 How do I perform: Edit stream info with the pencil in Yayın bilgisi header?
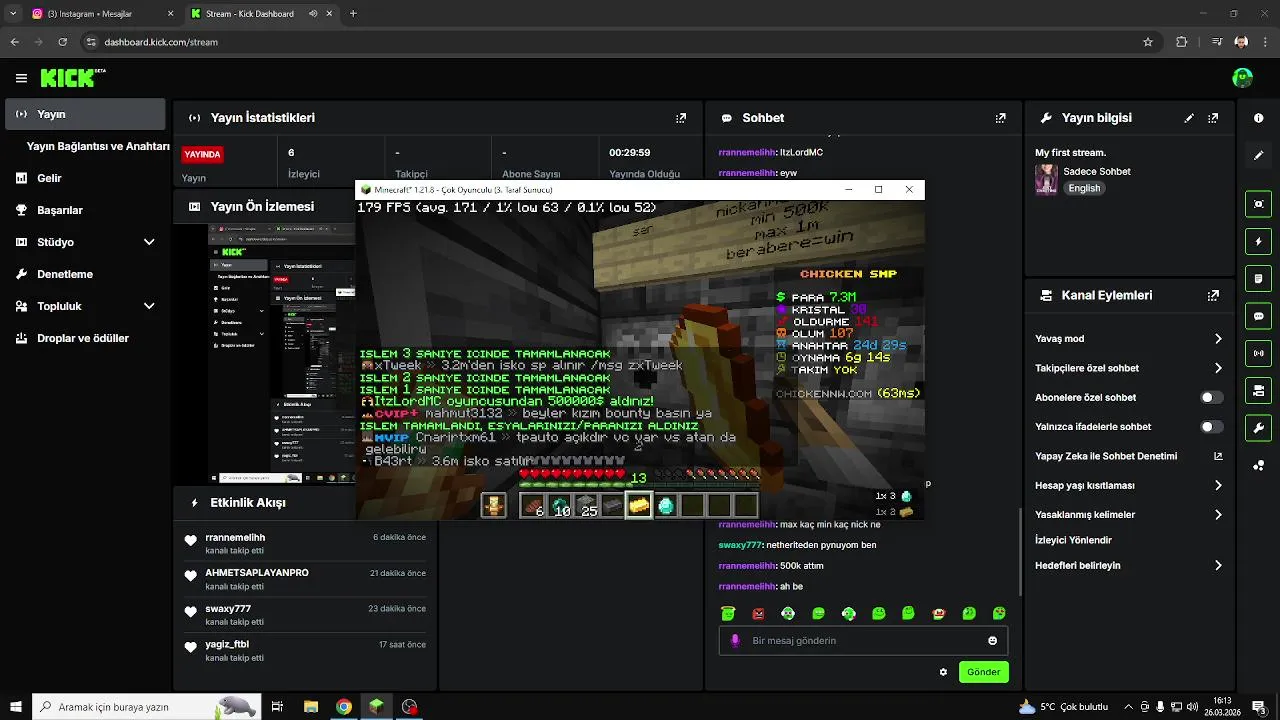click(x=1189, y=118)
